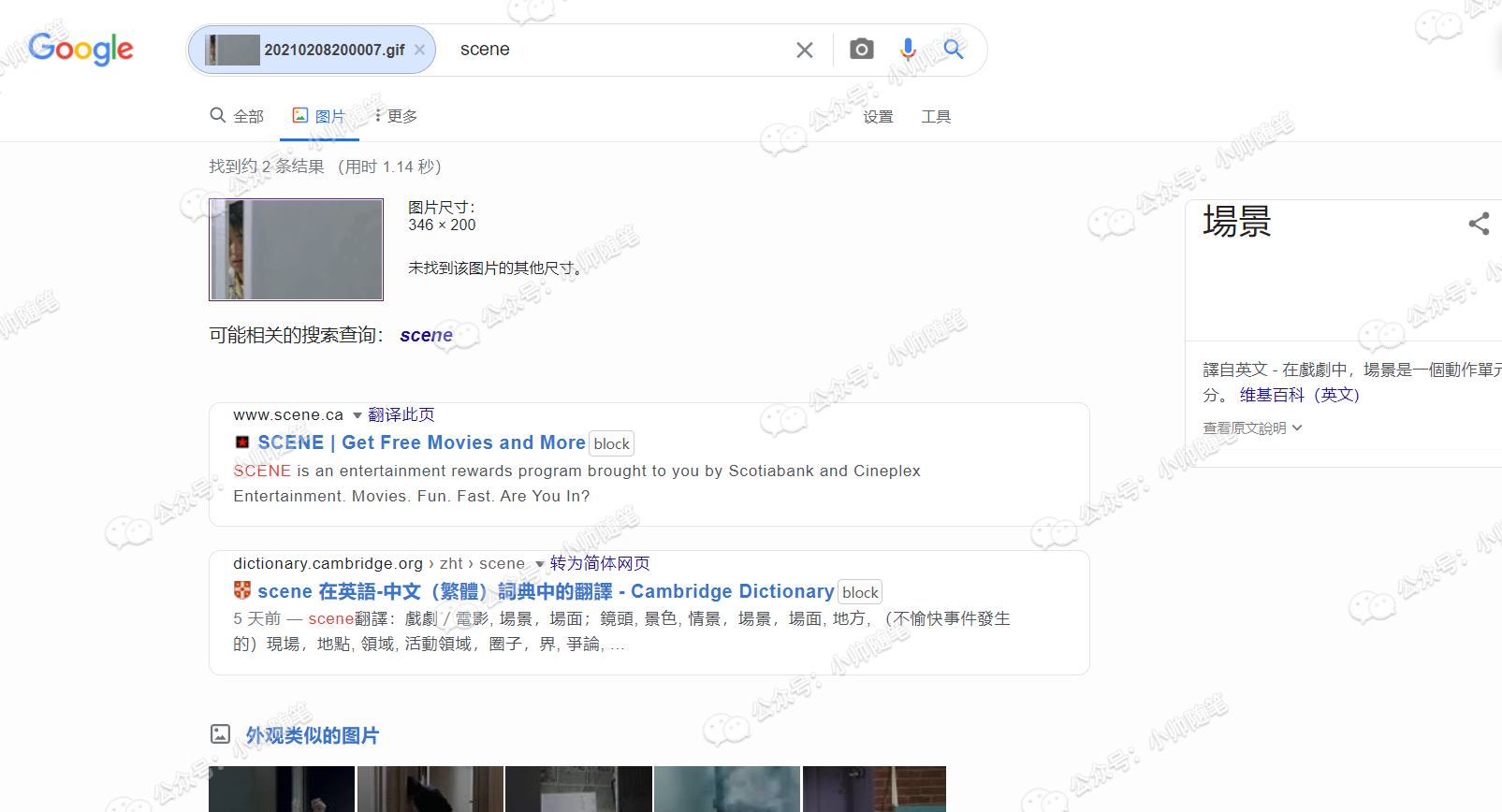Viewport: 1502px width, 812px height.
Task: Switch to the 全部 tab
Action: point(237,116)
